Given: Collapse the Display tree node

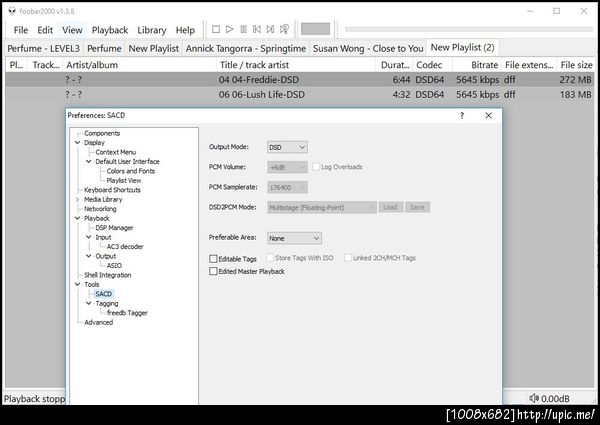Looking at the screenshot, I should 77,142.
